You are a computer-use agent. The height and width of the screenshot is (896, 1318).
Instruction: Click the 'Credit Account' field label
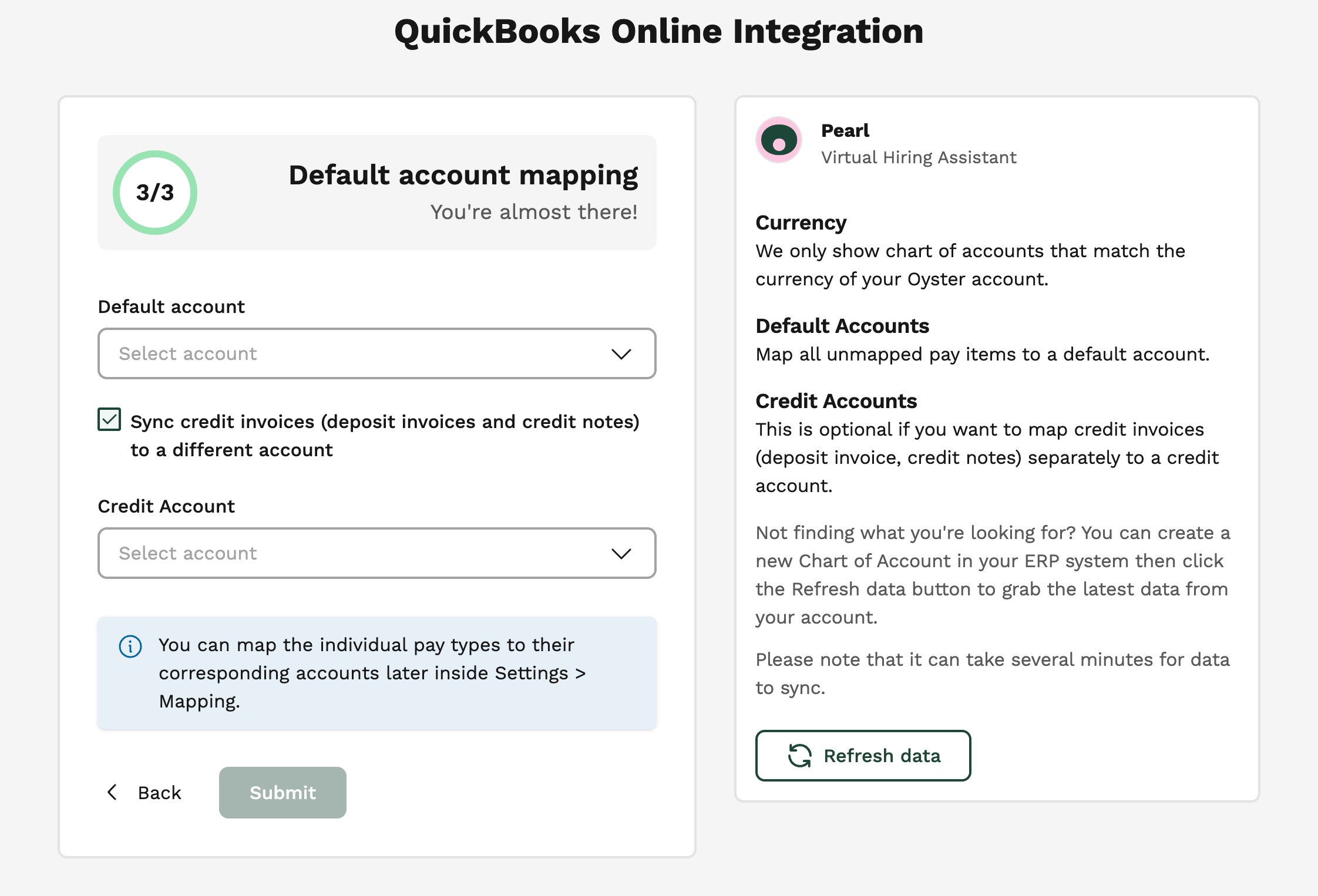tap(166, 506)
